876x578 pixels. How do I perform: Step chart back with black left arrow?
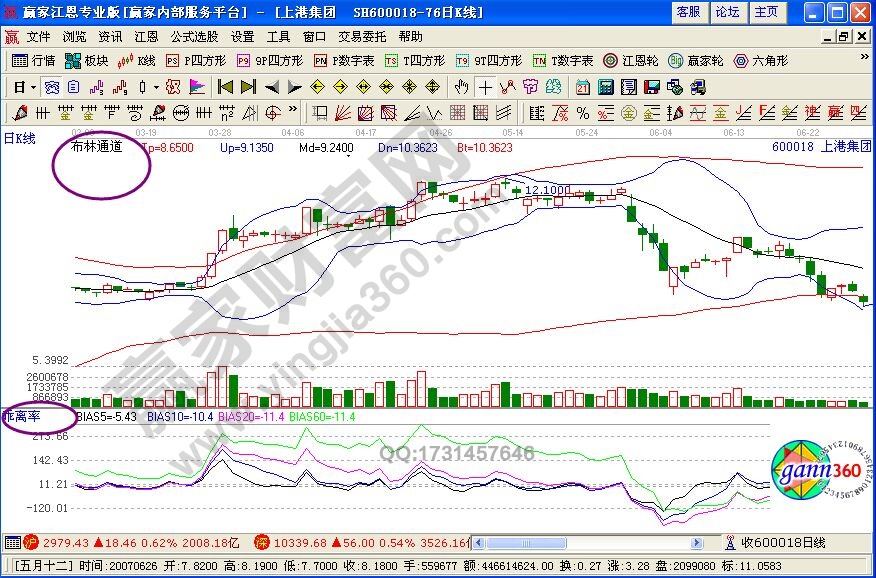tap(272, 87)
